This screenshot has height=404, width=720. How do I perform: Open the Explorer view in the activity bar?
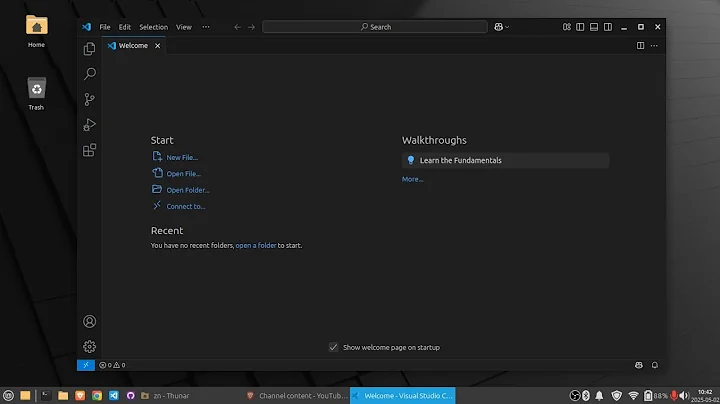point(90,49)
